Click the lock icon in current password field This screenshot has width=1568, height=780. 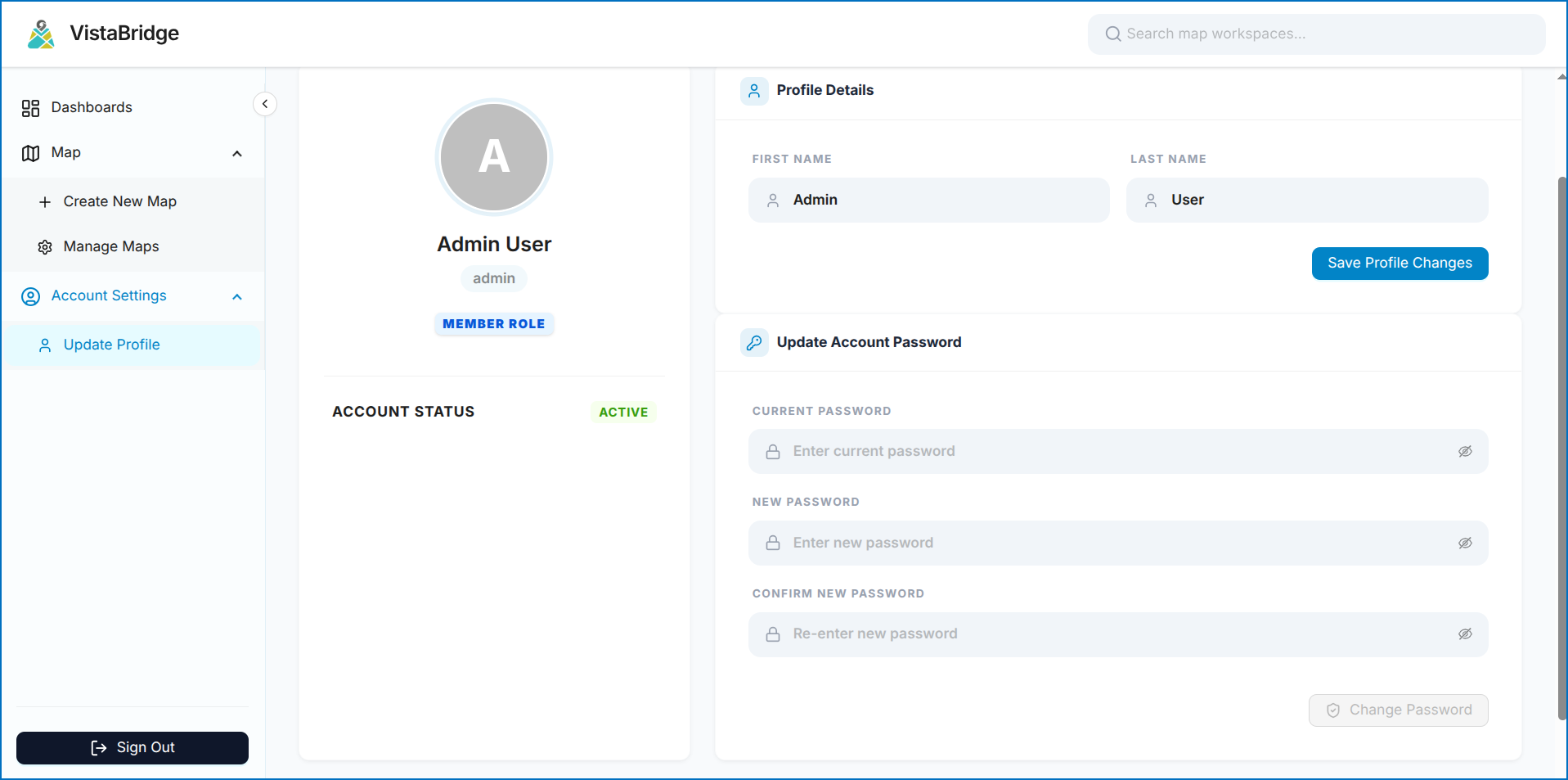point(773,452)
